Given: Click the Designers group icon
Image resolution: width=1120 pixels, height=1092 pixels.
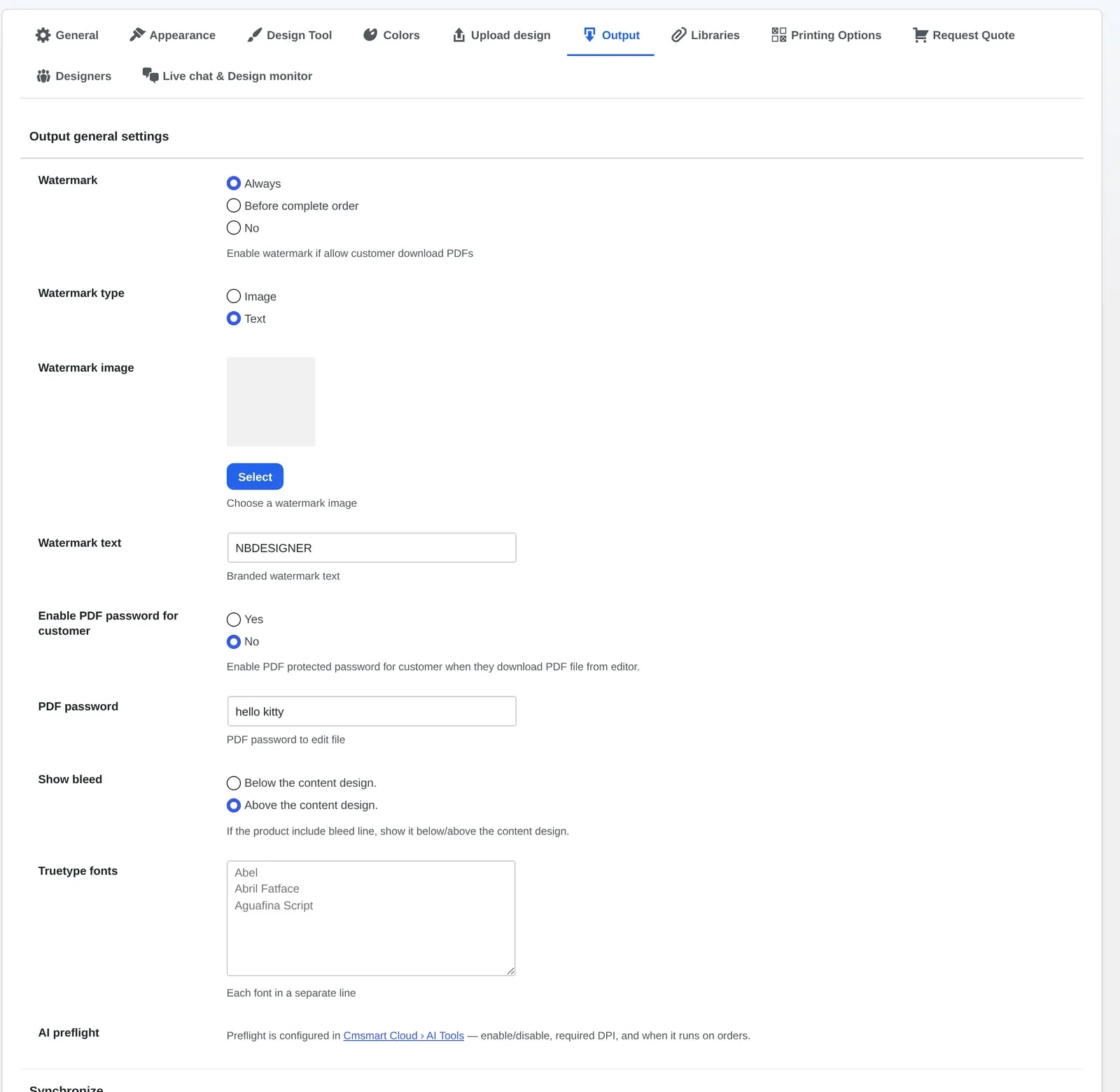Looking at the screenshot, I should [43, 76].
